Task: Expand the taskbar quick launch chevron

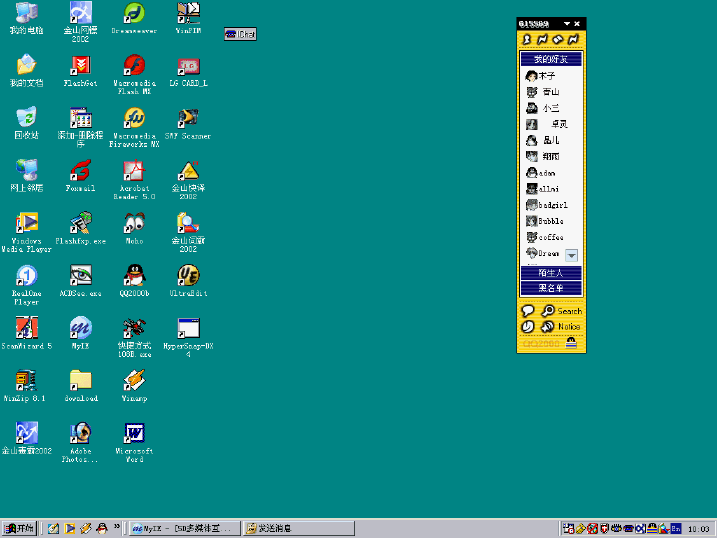Action: 117,526
